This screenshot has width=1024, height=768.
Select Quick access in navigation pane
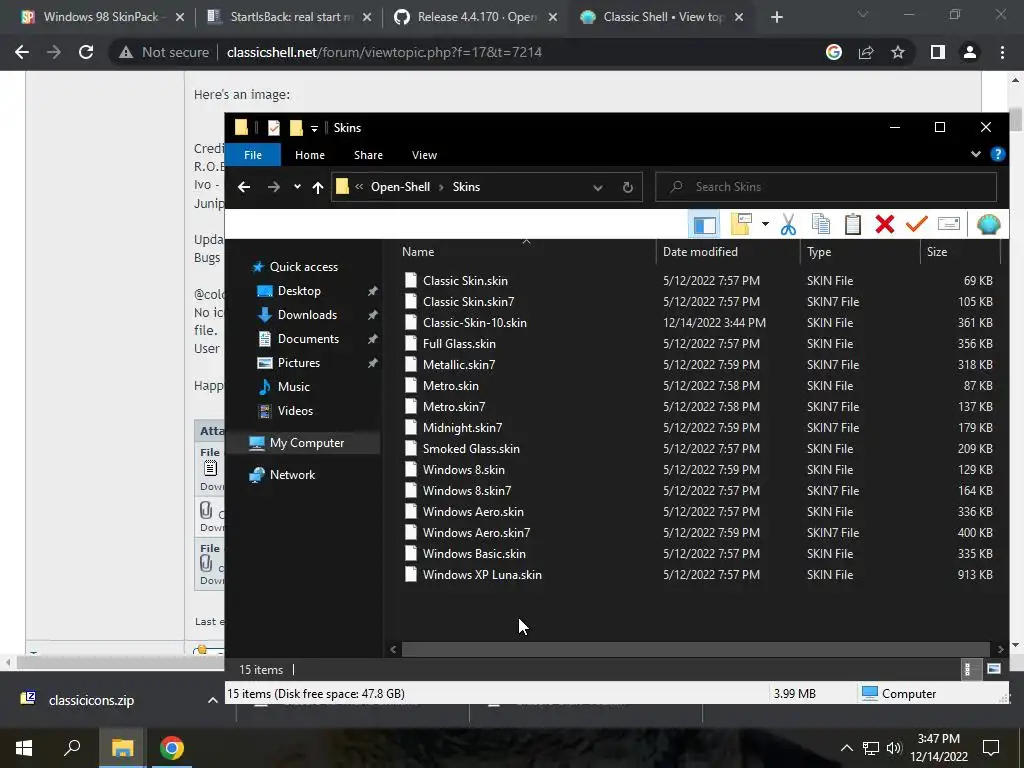(304, 266)
